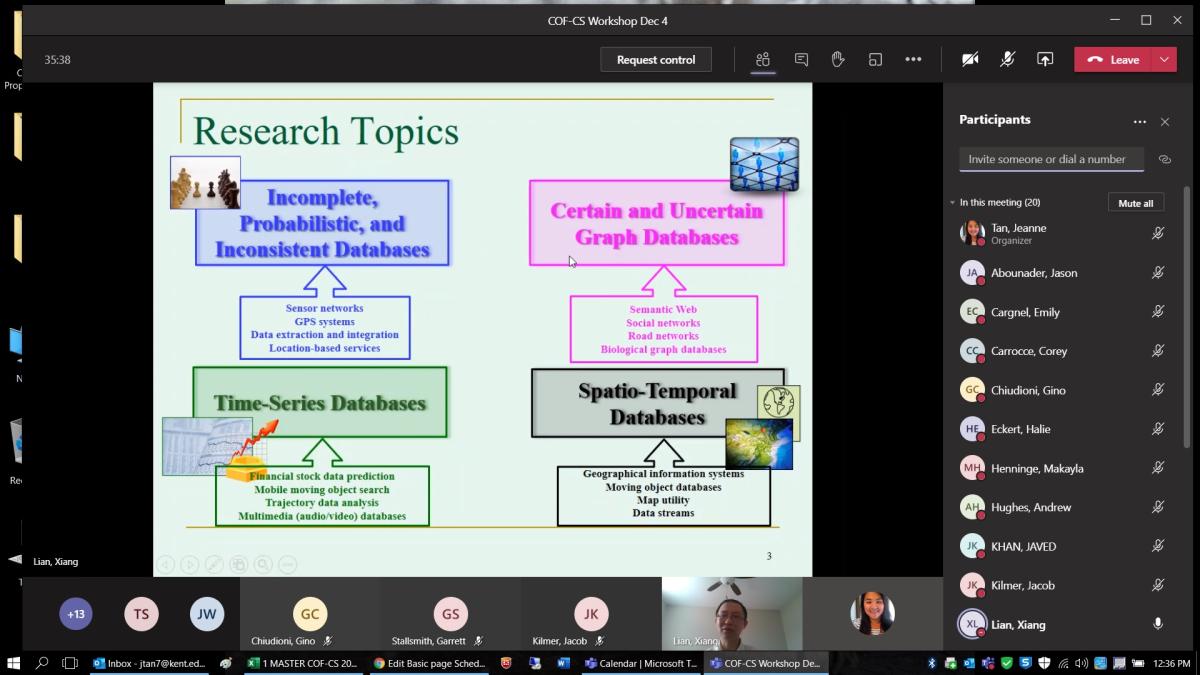Click the raise hand icon
The width and height of the screenshot is (1200, 675).
[x=838, y=60]
